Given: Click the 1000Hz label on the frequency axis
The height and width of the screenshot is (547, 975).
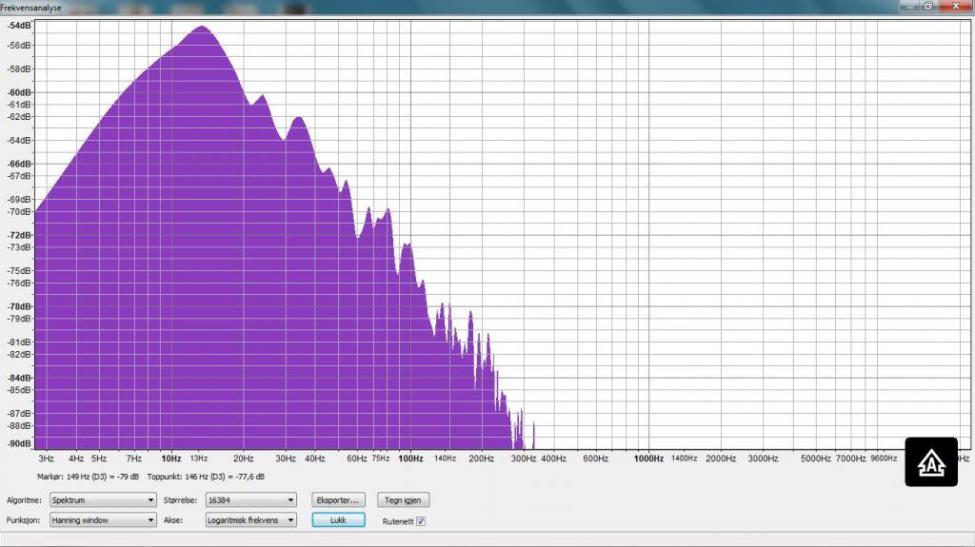Looking at the screenshot, I should (x=649, y=458).
